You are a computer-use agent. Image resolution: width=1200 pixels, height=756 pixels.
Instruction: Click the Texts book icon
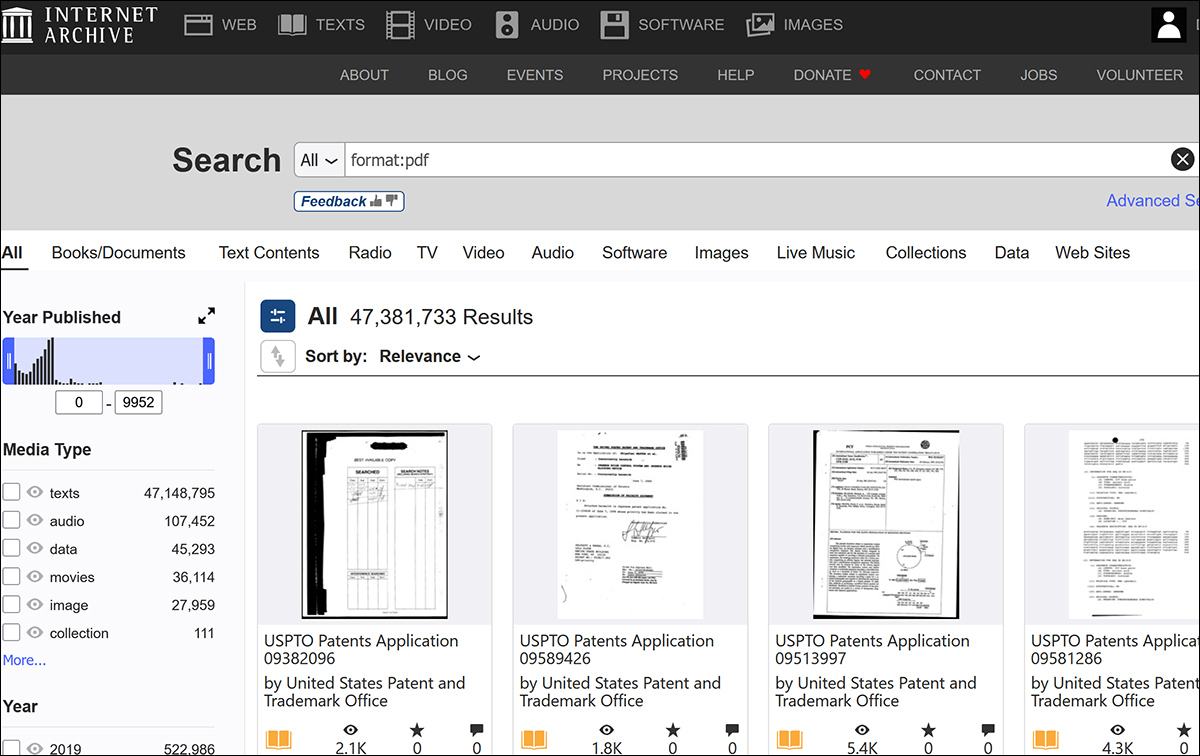tap(292, 25)
